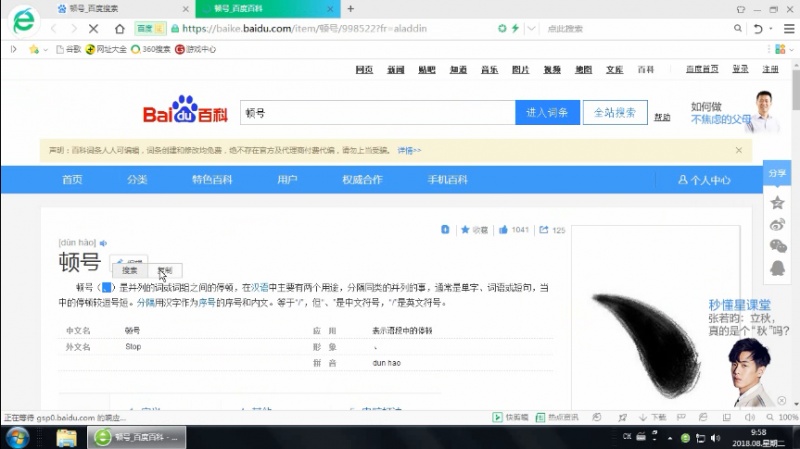Play the pronunciation speaker icon
Image resolution: width=800 pixels, height=449 pixels.
(x=104, y=243)
